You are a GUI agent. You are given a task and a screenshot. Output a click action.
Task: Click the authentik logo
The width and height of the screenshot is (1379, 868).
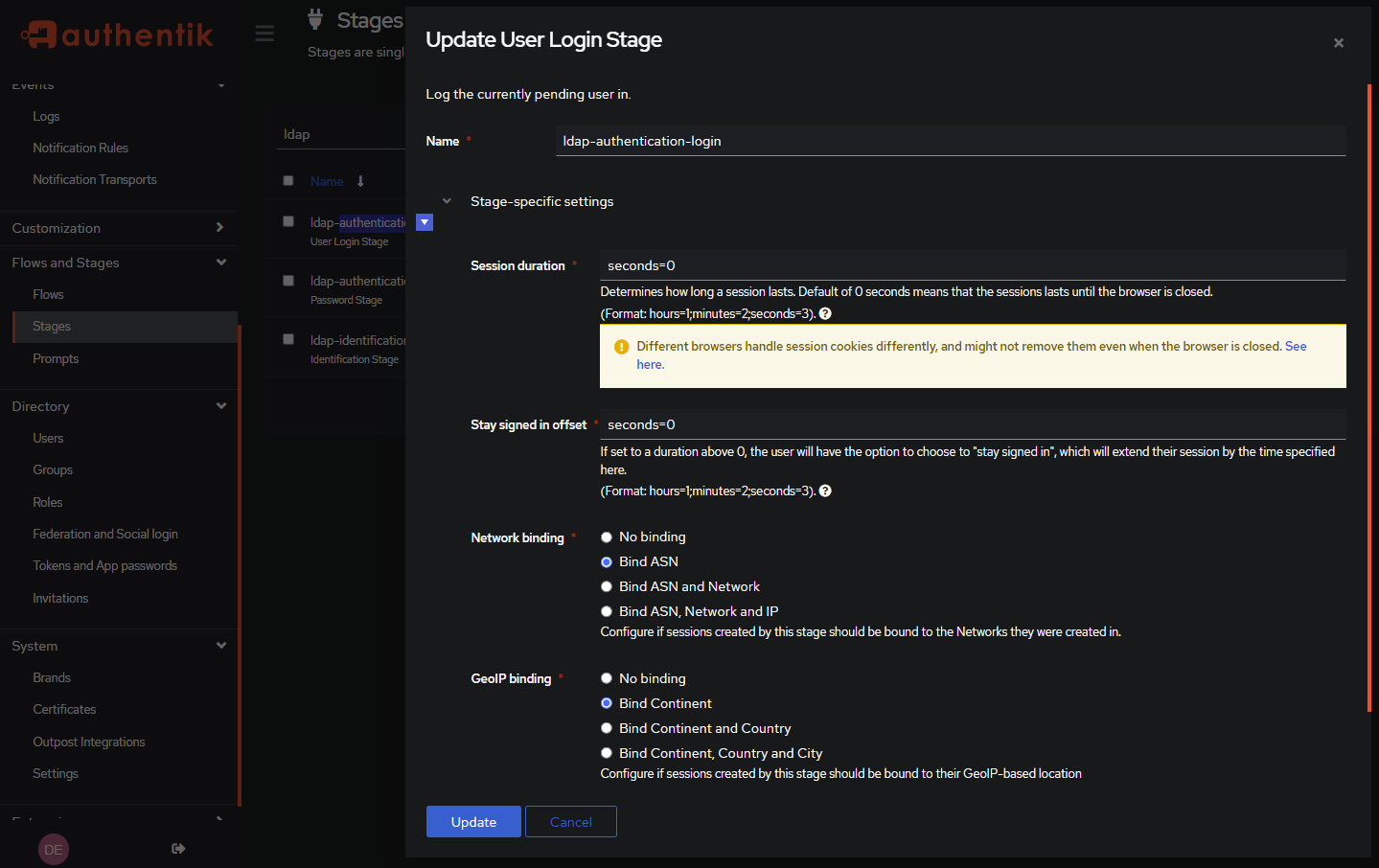[x=115, y=34]
